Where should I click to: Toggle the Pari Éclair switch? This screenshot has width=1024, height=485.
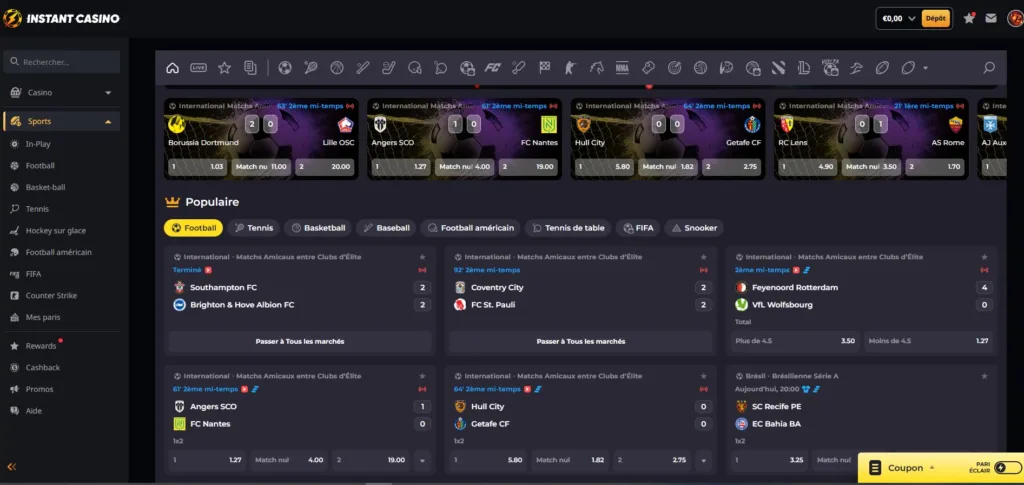tap(1008, 467)
